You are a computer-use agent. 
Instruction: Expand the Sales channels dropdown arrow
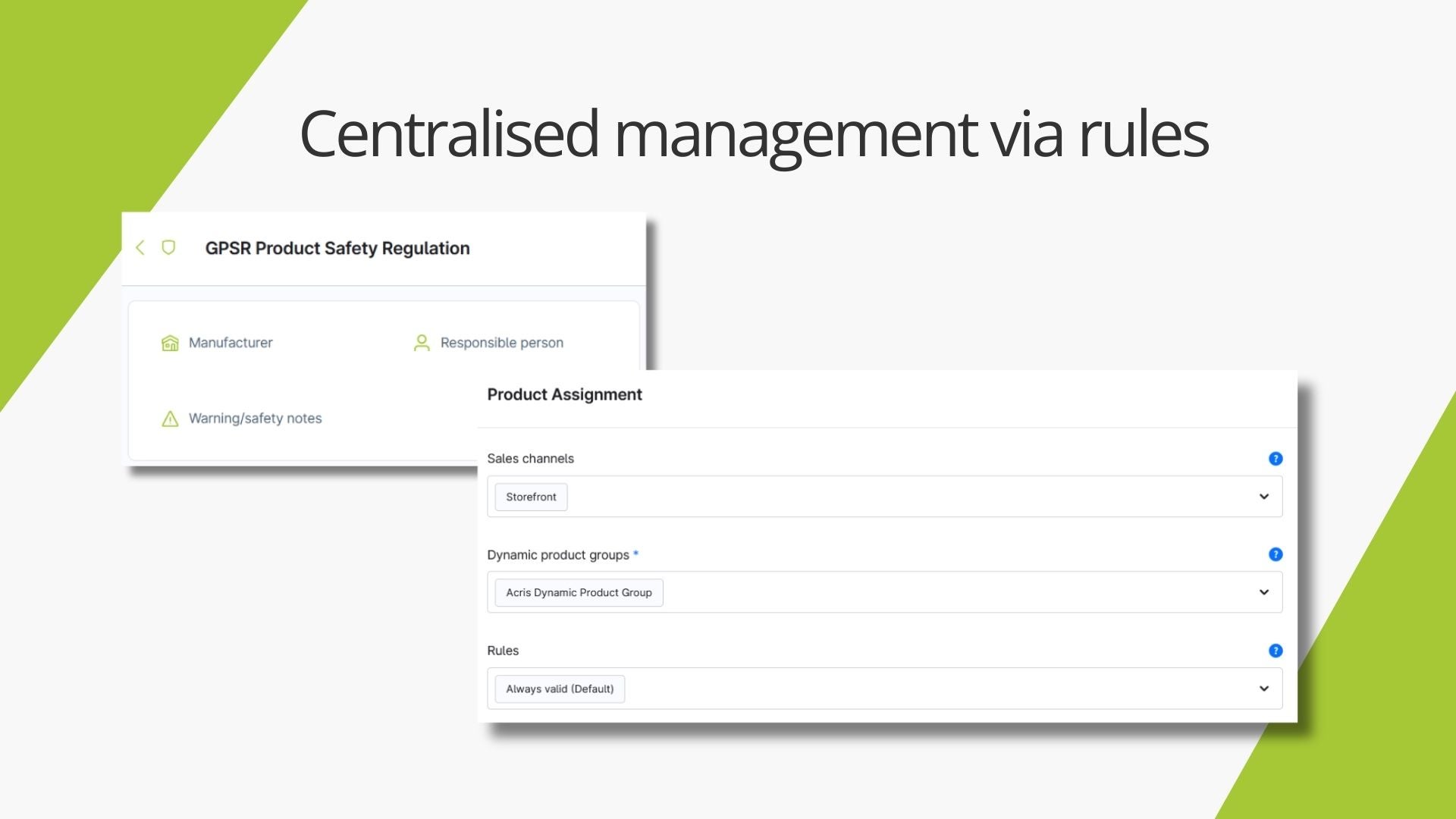tap(1263, 497)
